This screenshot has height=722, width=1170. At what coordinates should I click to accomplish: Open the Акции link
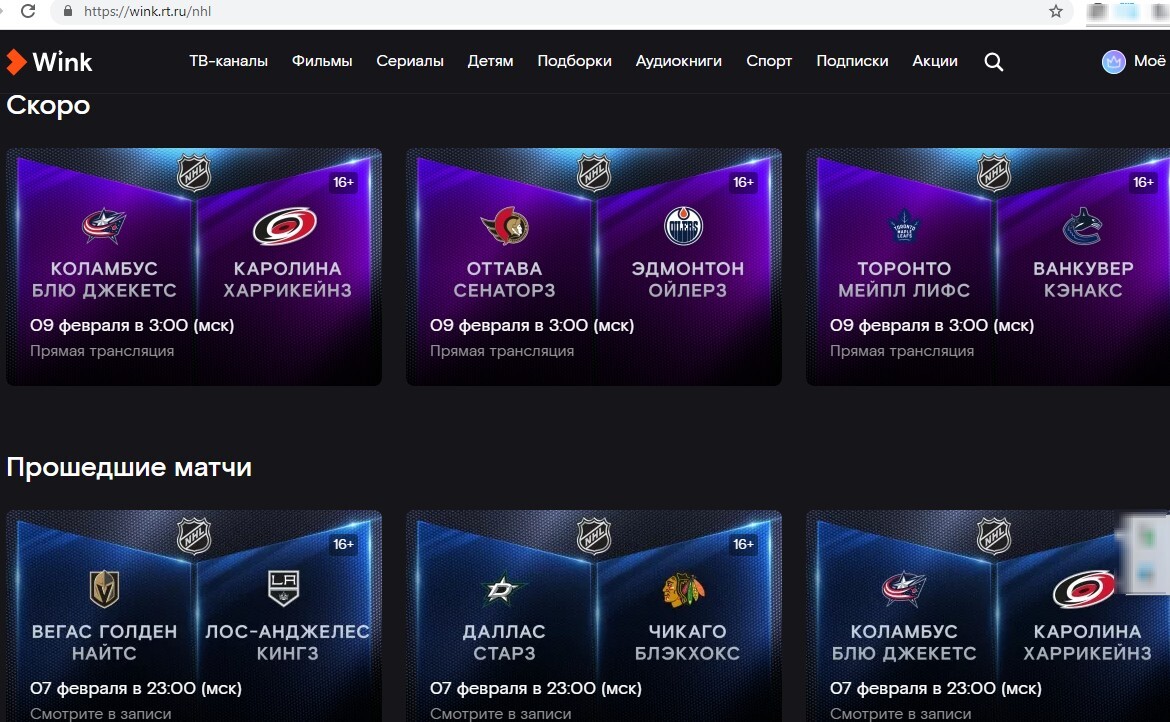934,61
